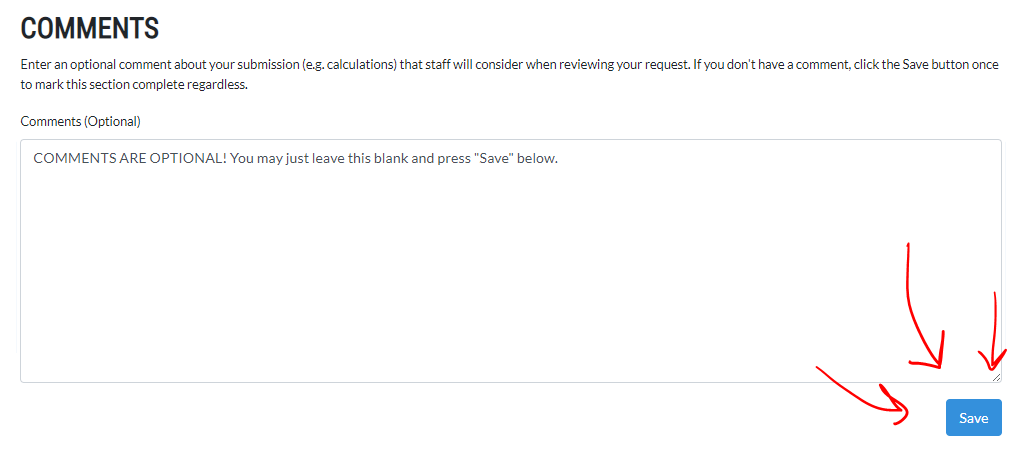The height and width of the screenshot is (451, 1020).
Task: Click the "COMMENTS ARE OPTIONAL!" placeholder text
Action: click(129, 159)
